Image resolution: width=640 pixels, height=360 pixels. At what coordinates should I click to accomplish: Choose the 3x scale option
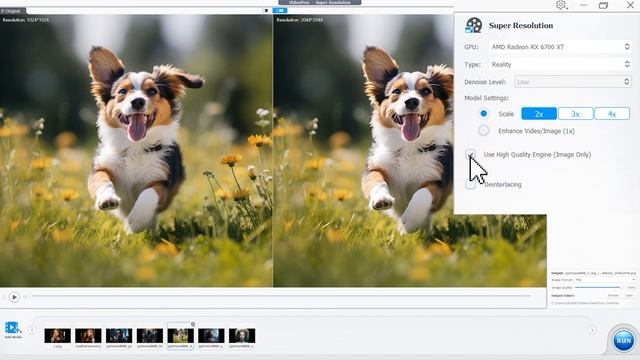pyautogui.click(x=576, y=114)
